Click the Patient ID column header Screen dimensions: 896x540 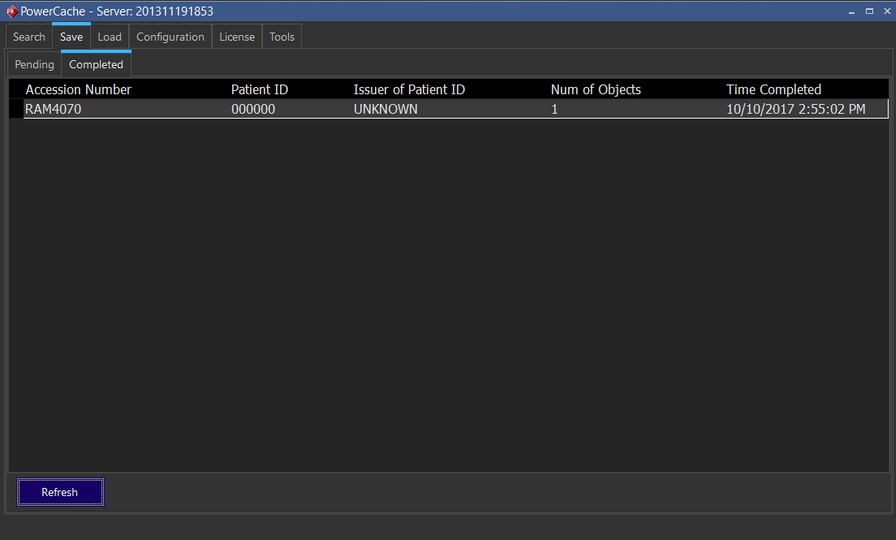click(259, 90)
